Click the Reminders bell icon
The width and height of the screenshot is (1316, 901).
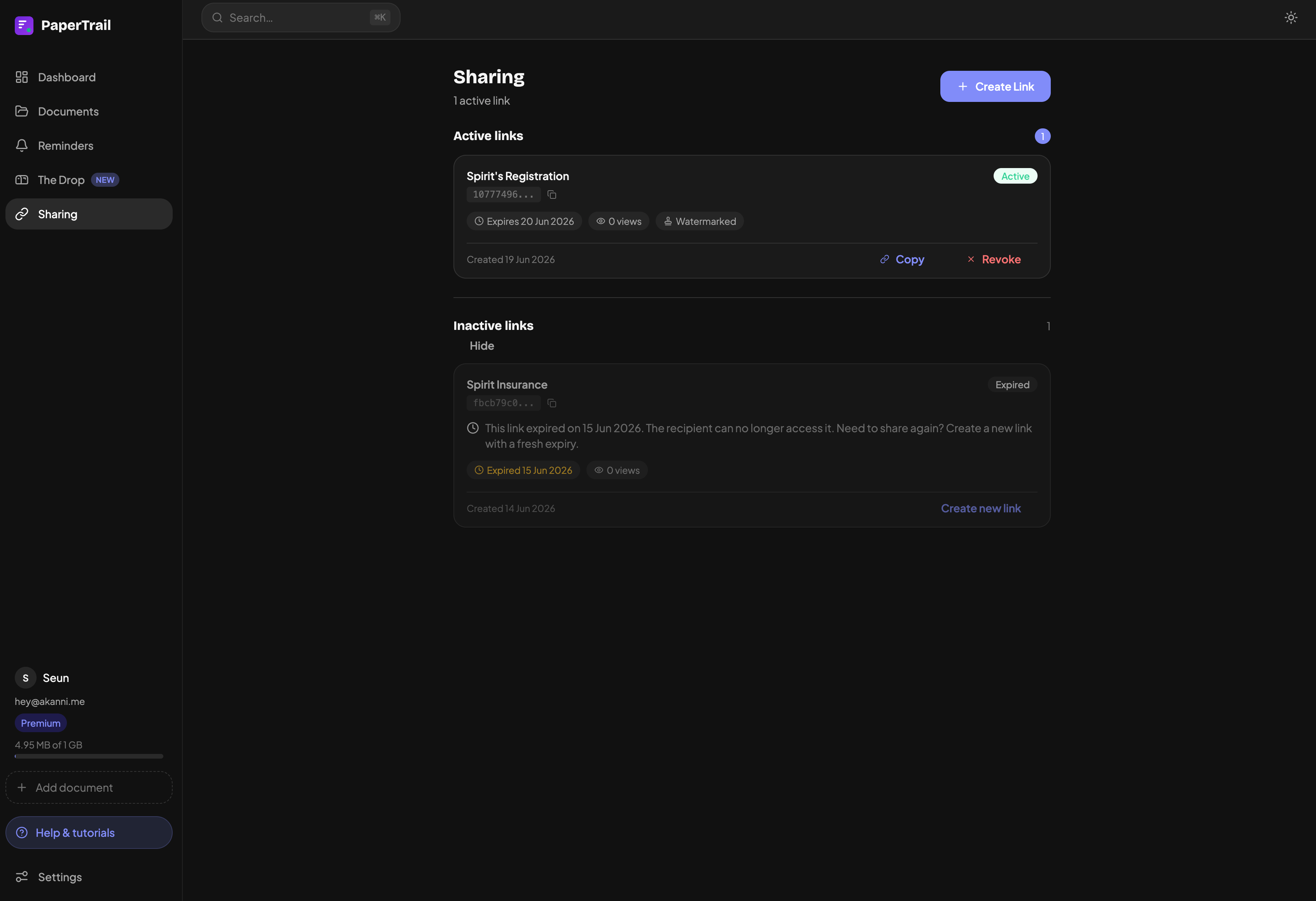tap(21, 145)
